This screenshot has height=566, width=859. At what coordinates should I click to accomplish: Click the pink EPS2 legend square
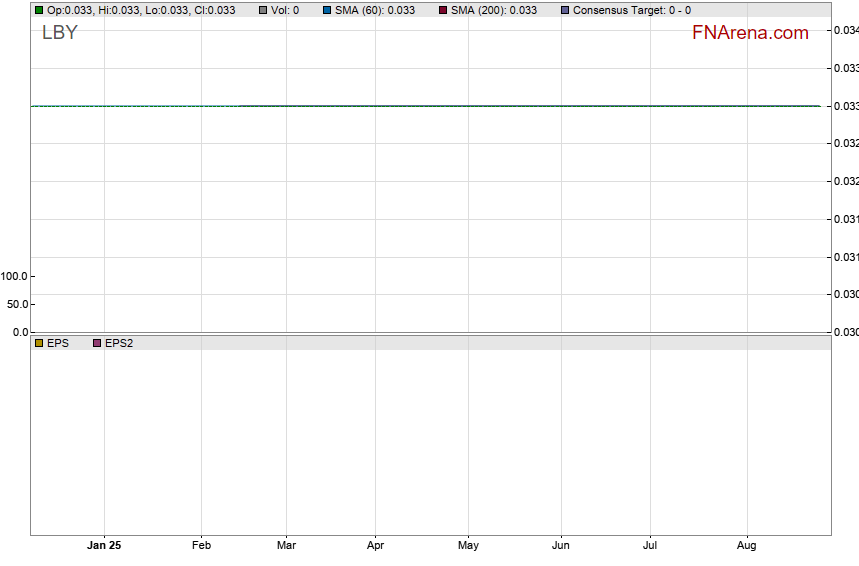pos(97,343)
